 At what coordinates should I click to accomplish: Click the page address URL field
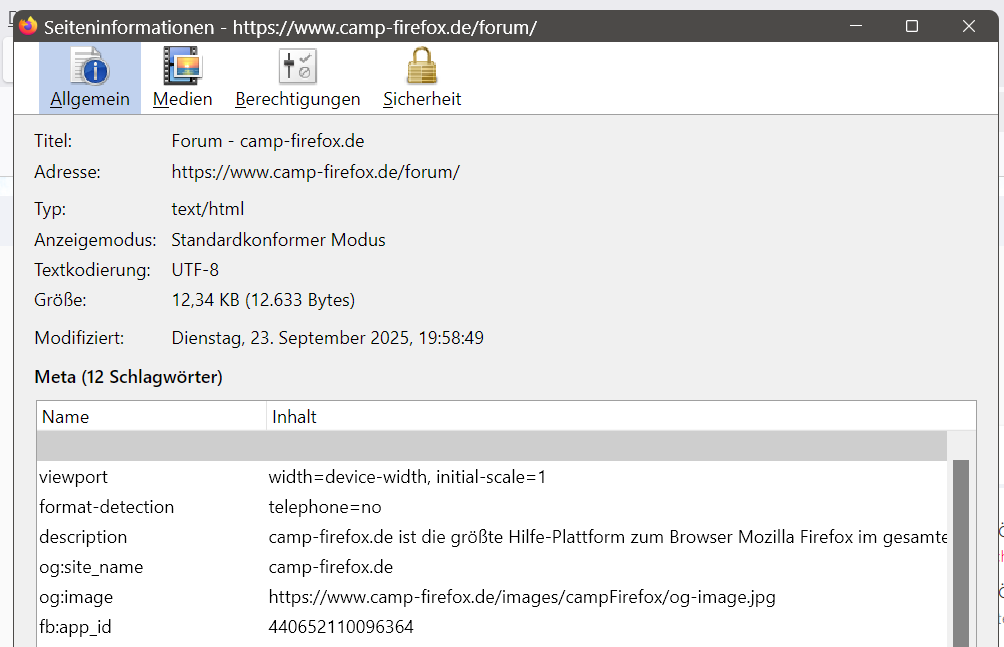[316, 172]
